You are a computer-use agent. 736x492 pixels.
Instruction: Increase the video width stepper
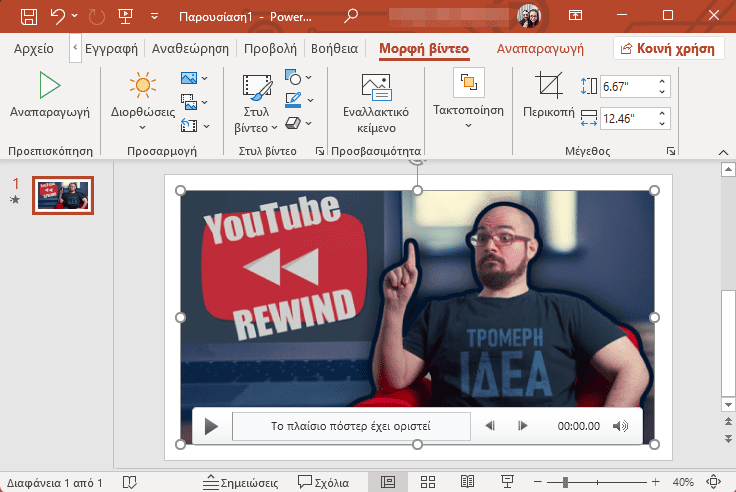[x=662, y=114]
